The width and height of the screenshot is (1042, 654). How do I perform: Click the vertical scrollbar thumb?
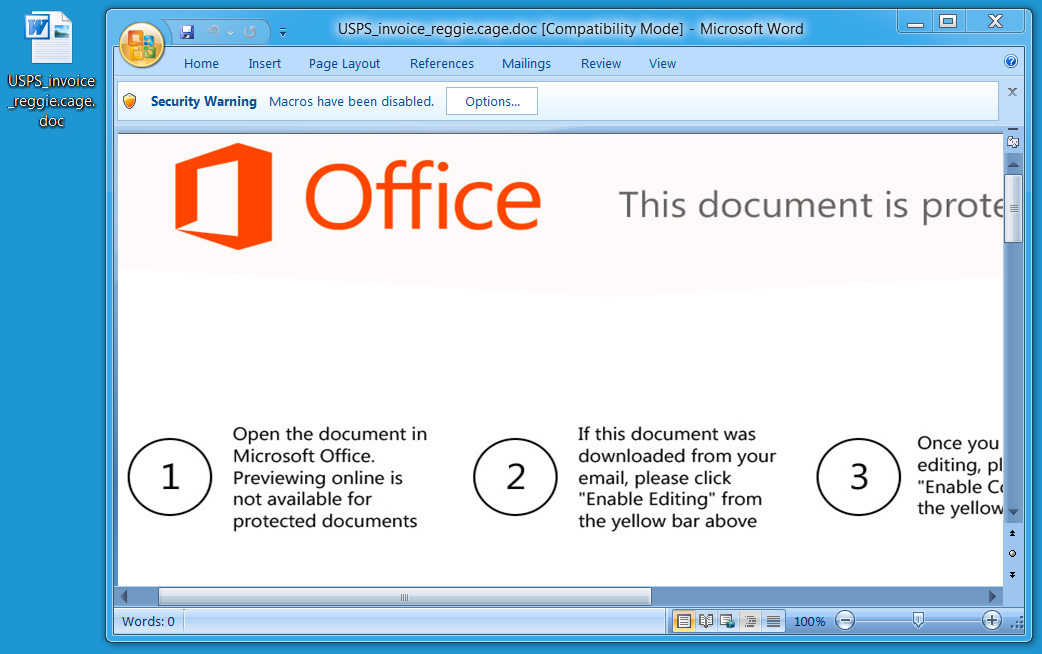1013,209
